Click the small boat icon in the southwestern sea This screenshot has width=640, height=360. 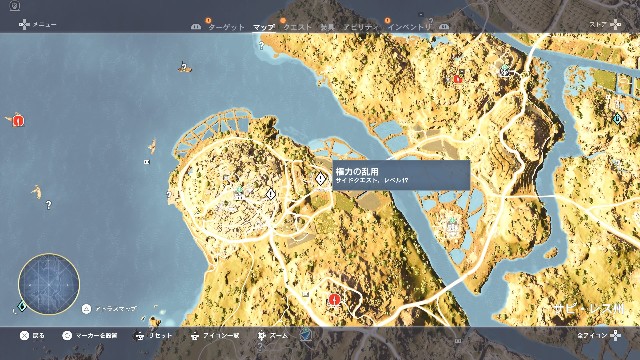(x=37, y=191)
